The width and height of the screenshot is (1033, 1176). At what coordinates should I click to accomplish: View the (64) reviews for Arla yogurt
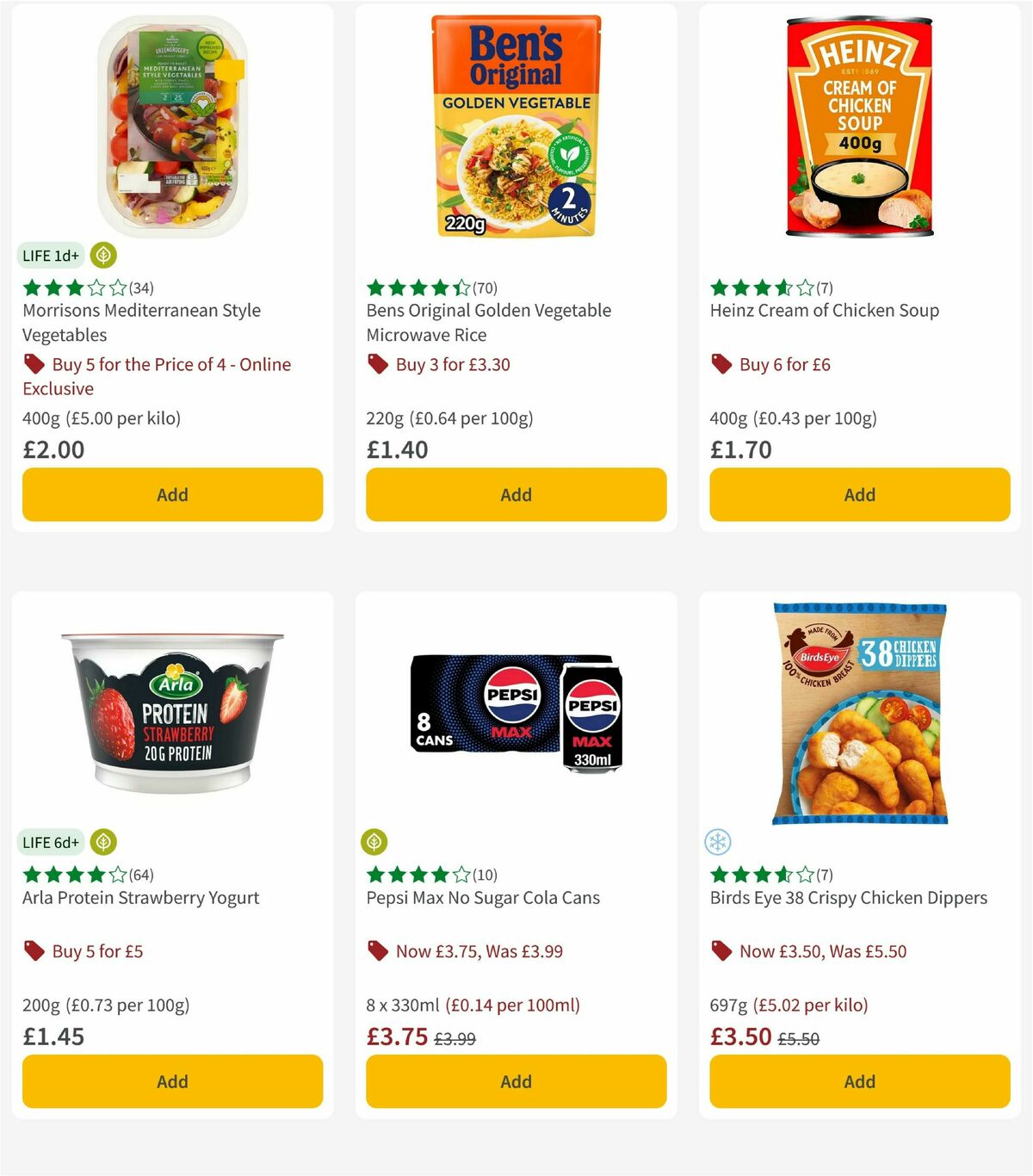click(x=143, y=875)
